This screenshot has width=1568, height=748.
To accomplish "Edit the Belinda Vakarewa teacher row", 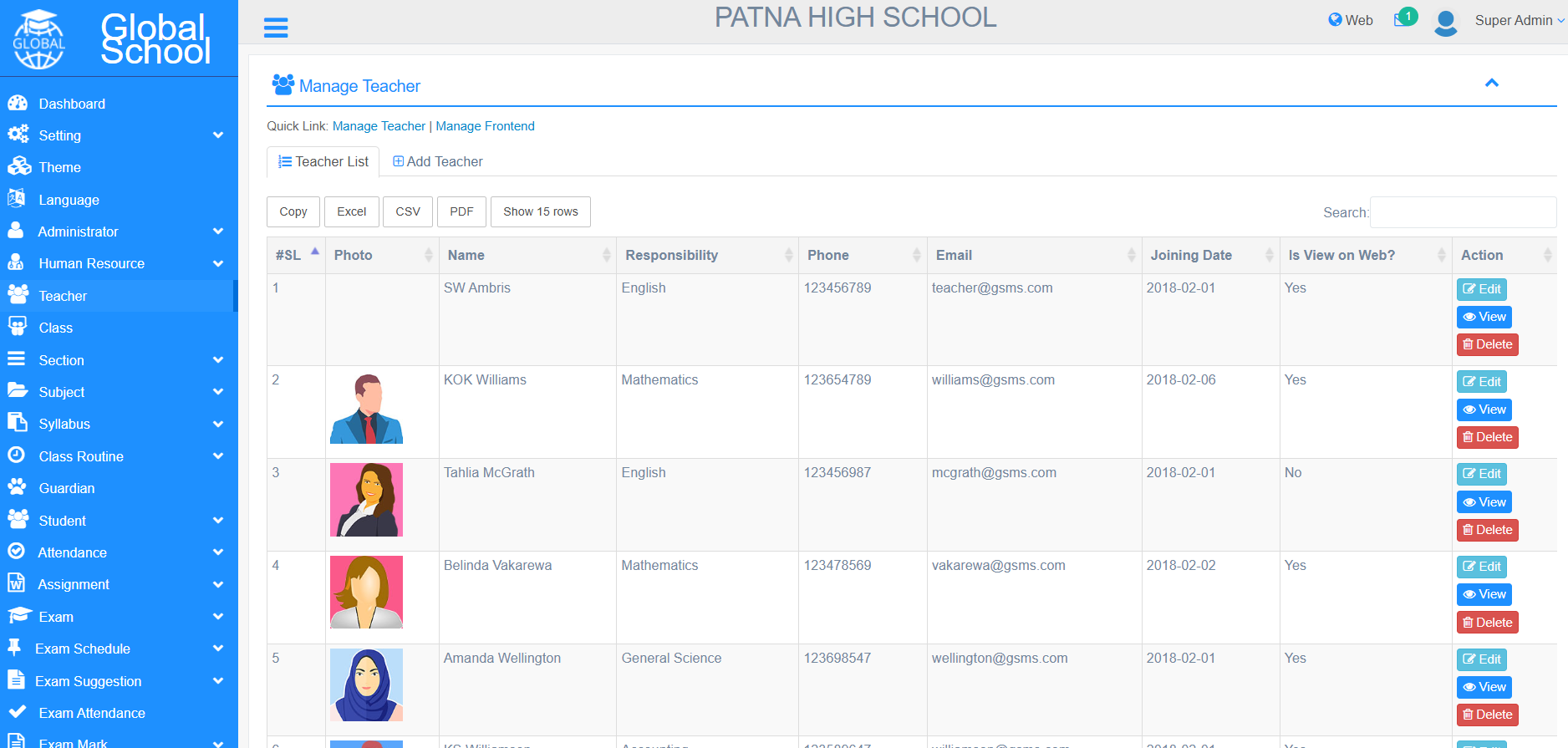I will click(1481, 567).
